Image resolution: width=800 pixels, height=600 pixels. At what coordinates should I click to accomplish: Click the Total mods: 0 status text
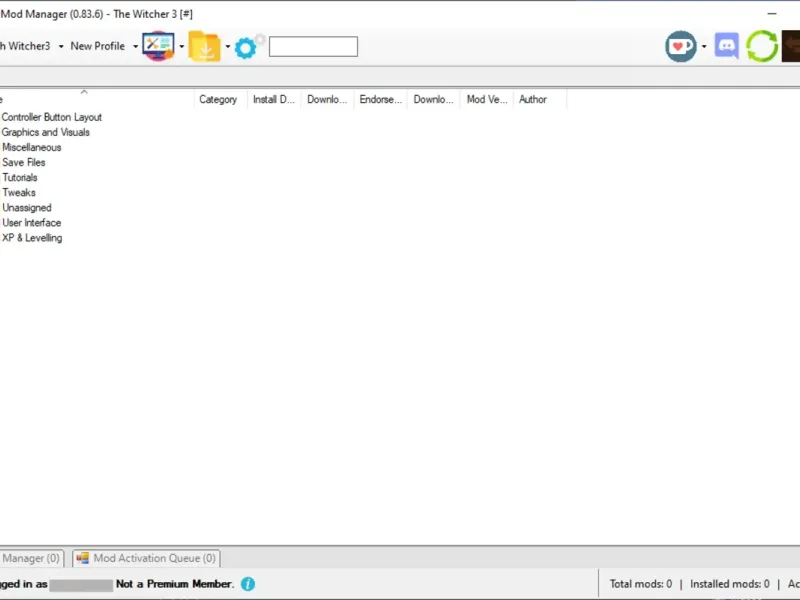pyautogui.click(x=641, y=584)
